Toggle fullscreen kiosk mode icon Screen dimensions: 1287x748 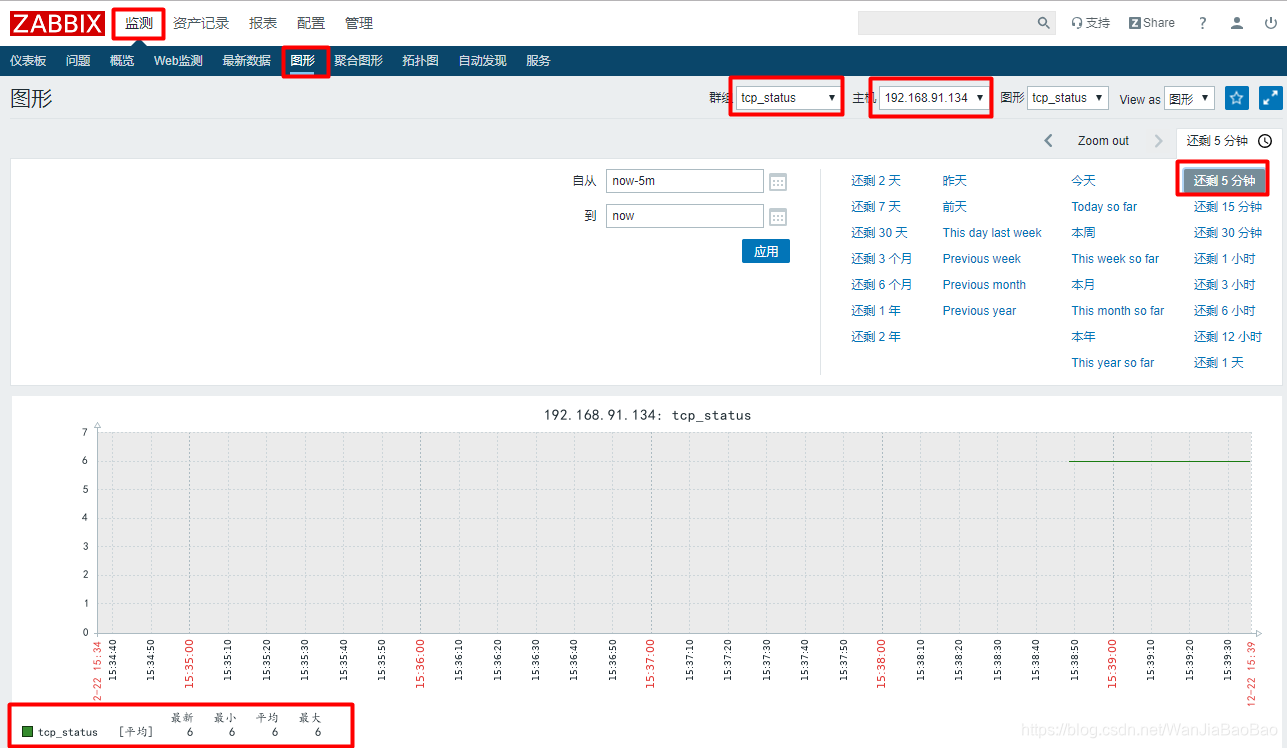1270,98
